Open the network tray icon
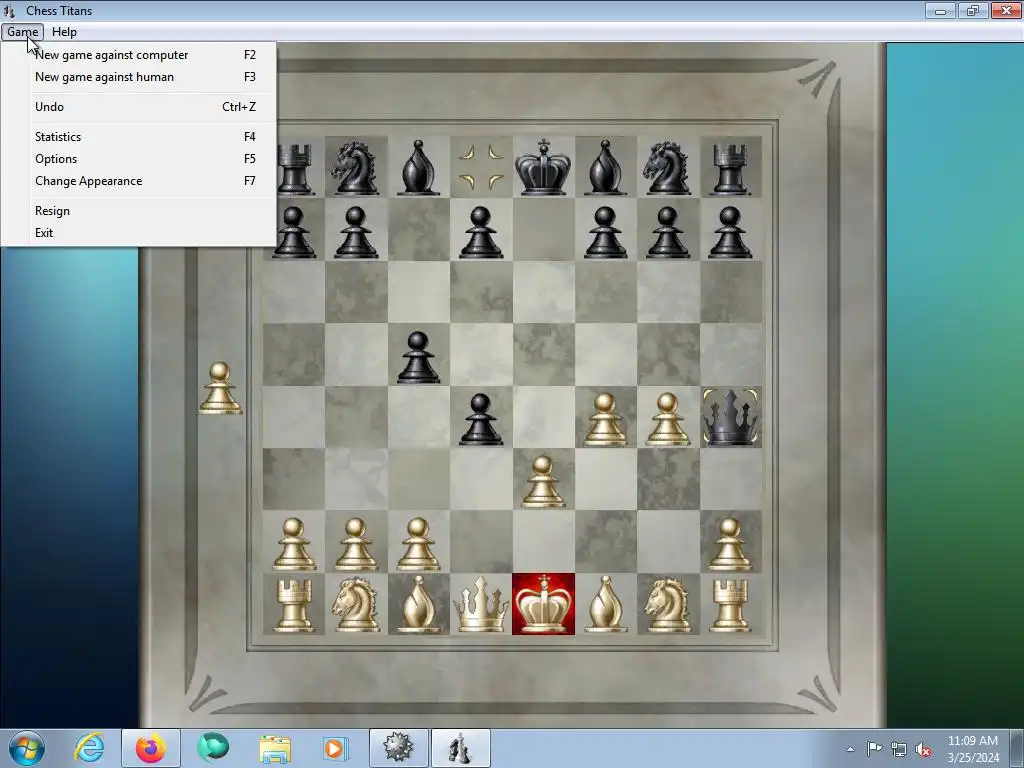 pos(899,749)
